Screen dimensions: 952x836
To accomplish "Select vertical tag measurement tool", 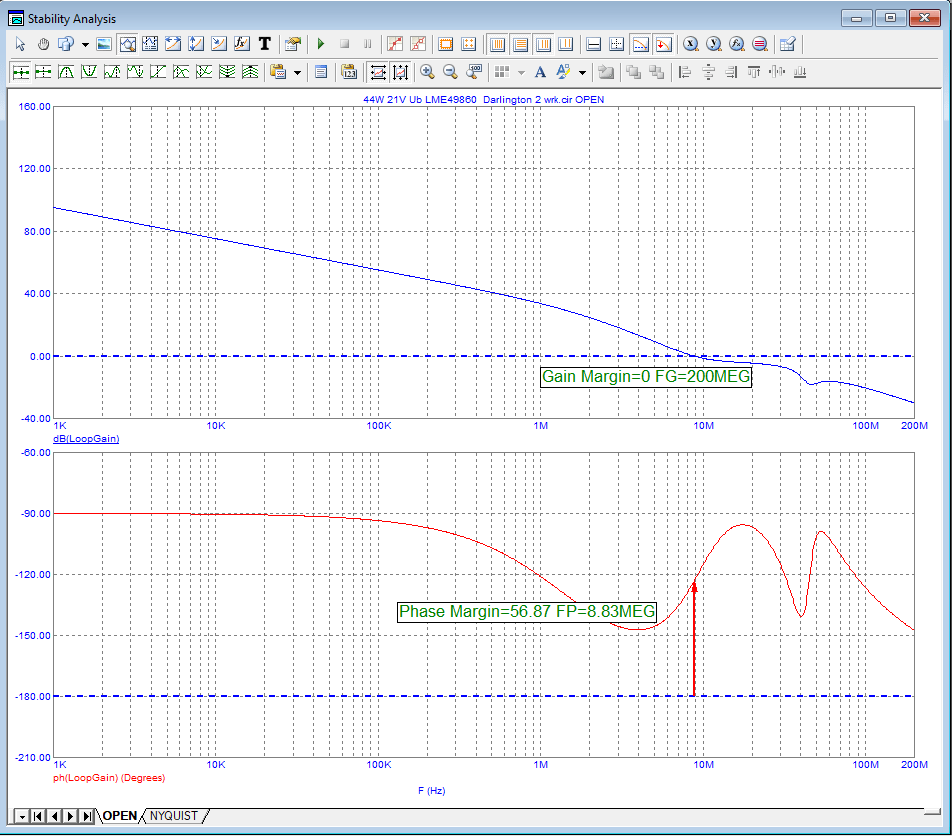I will coord(196,44).
